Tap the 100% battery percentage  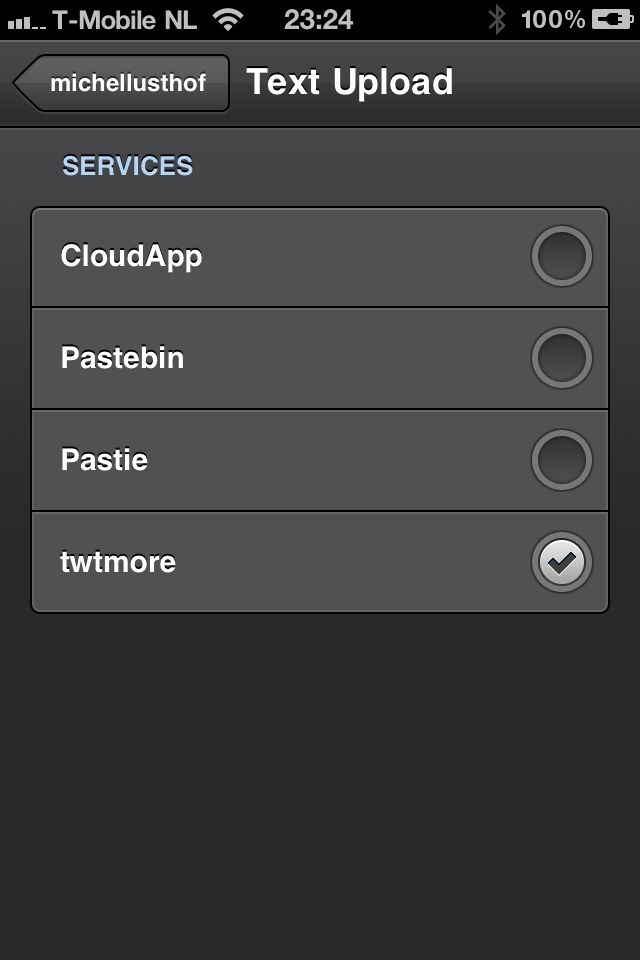coord(552,19)
